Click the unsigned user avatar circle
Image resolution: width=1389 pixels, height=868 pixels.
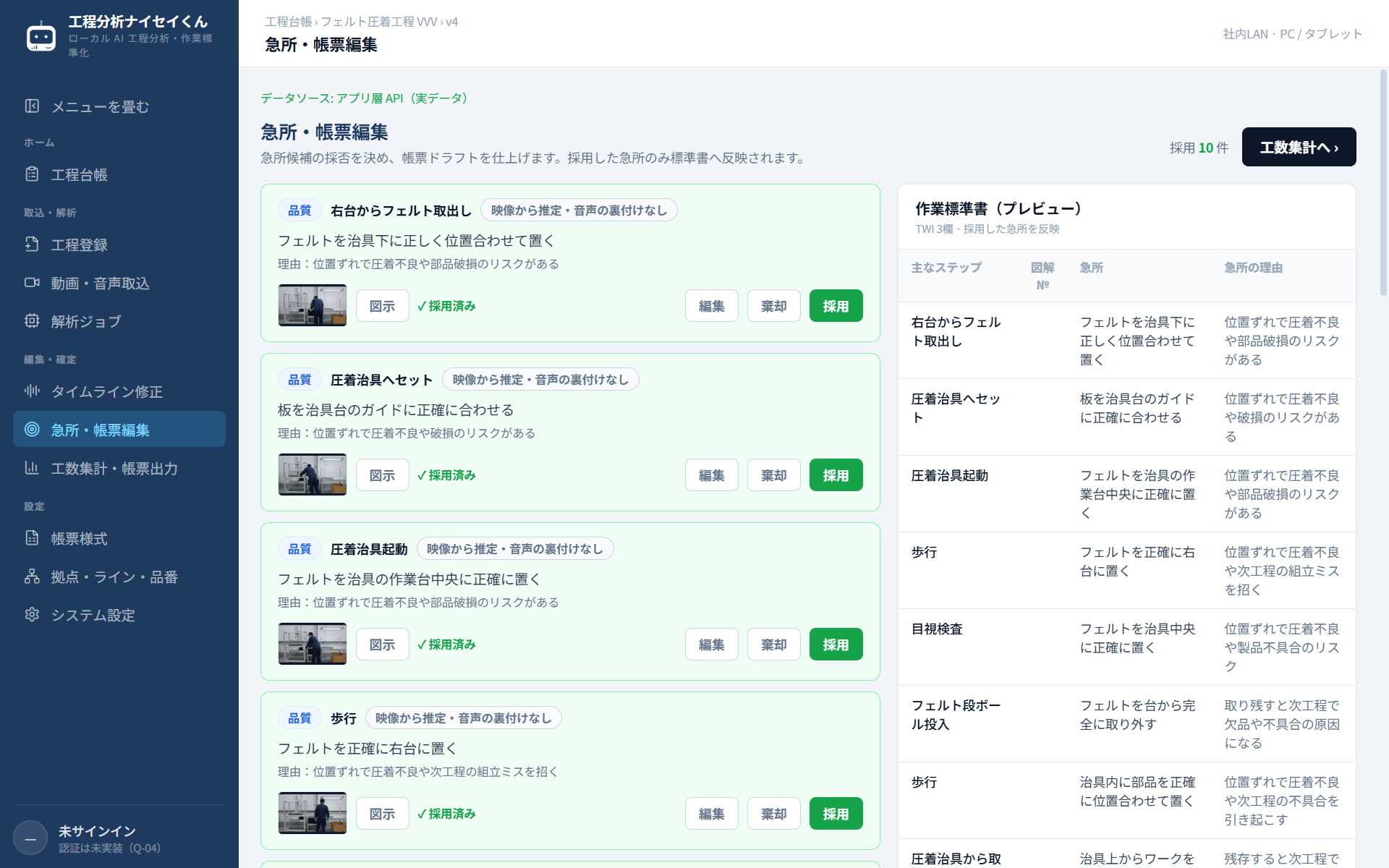[x=30, y=839]
